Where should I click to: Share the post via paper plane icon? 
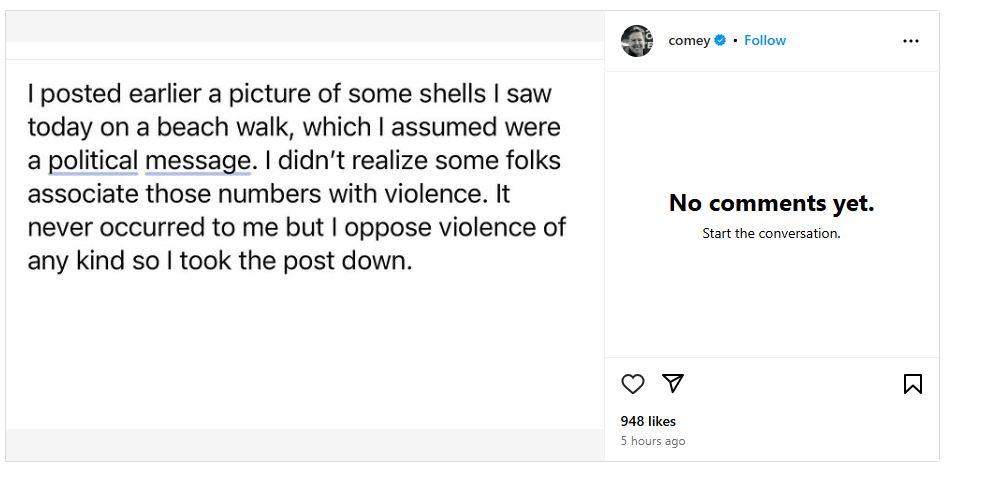(673, 383)
